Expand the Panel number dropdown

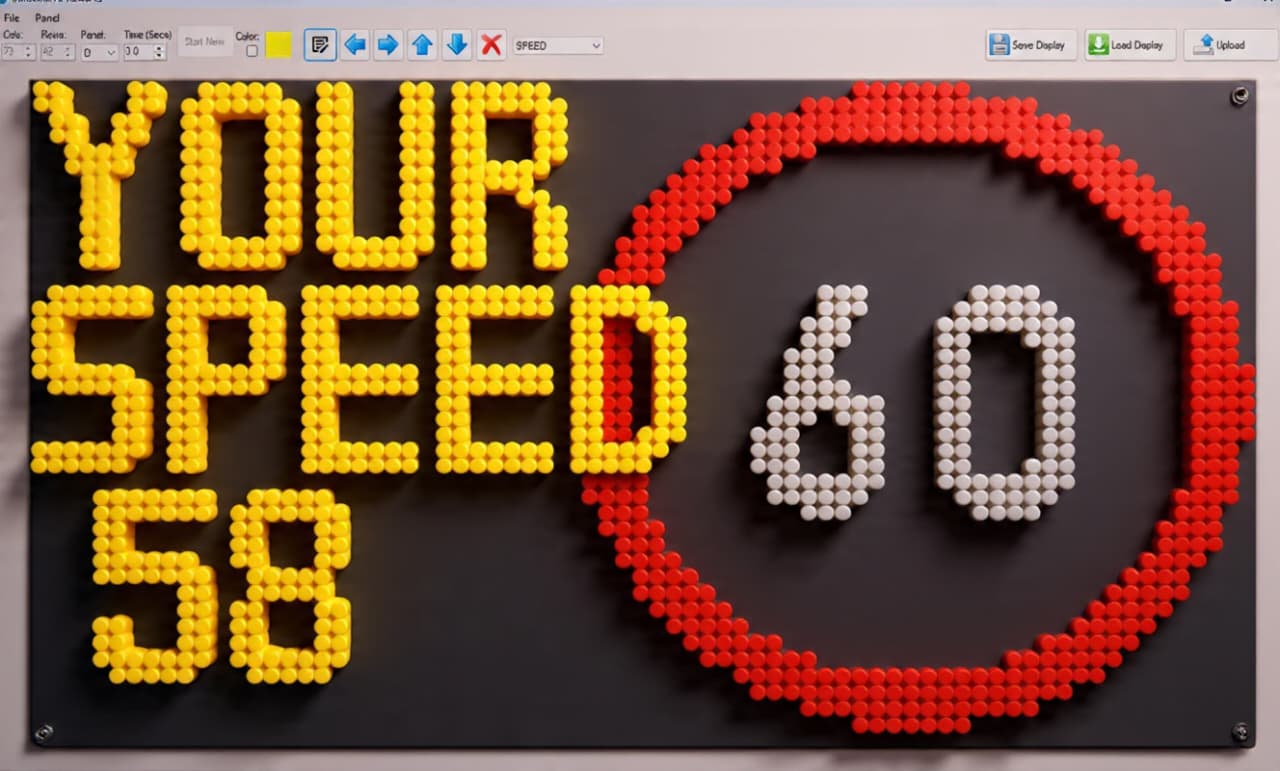pyautogui.click(x=99, y=52)
